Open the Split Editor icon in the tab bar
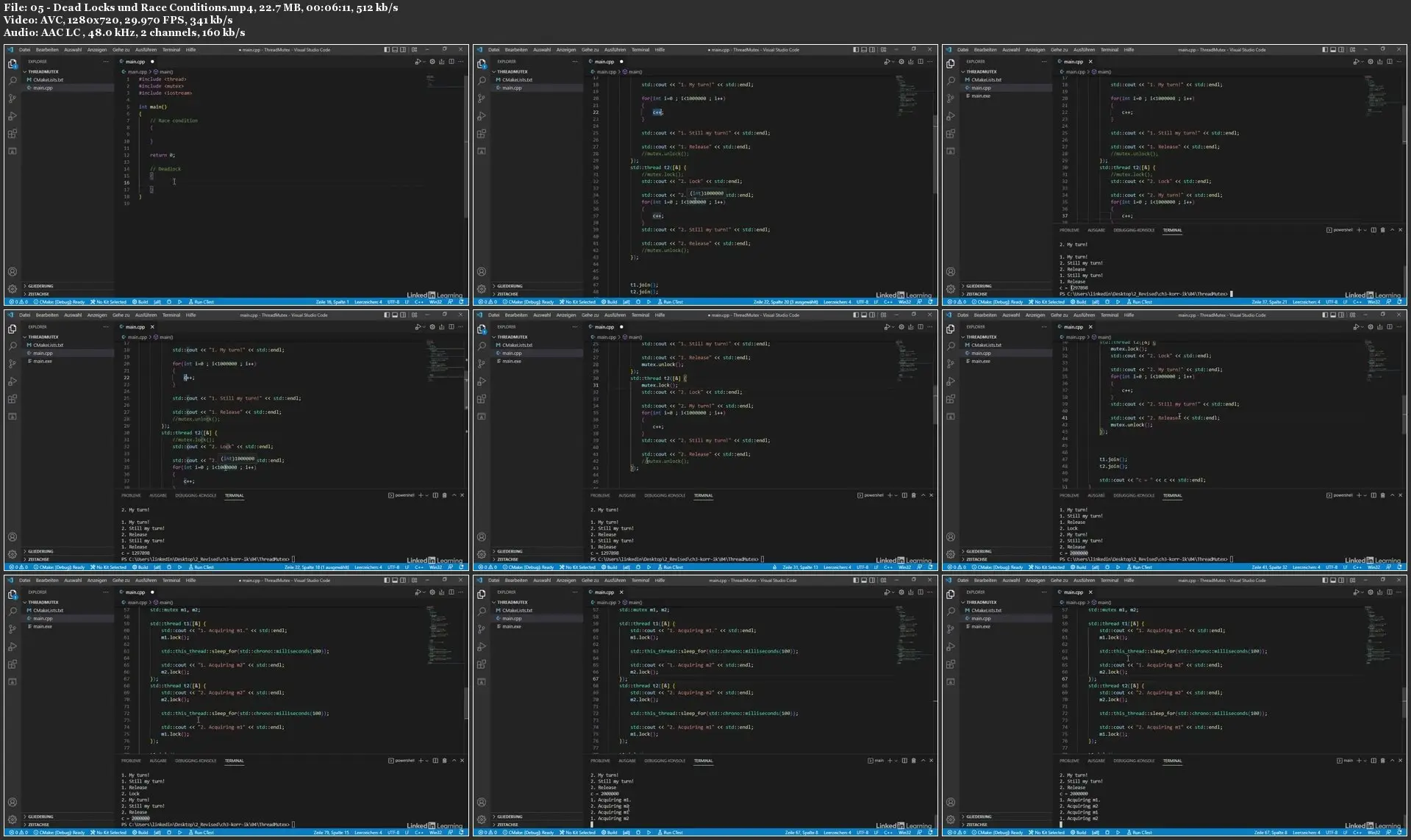1411x840 pixels. click(451, 62)
